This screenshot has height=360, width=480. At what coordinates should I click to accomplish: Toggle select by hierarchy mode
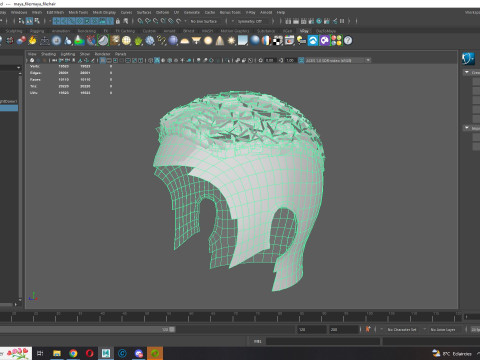(21, 21)
